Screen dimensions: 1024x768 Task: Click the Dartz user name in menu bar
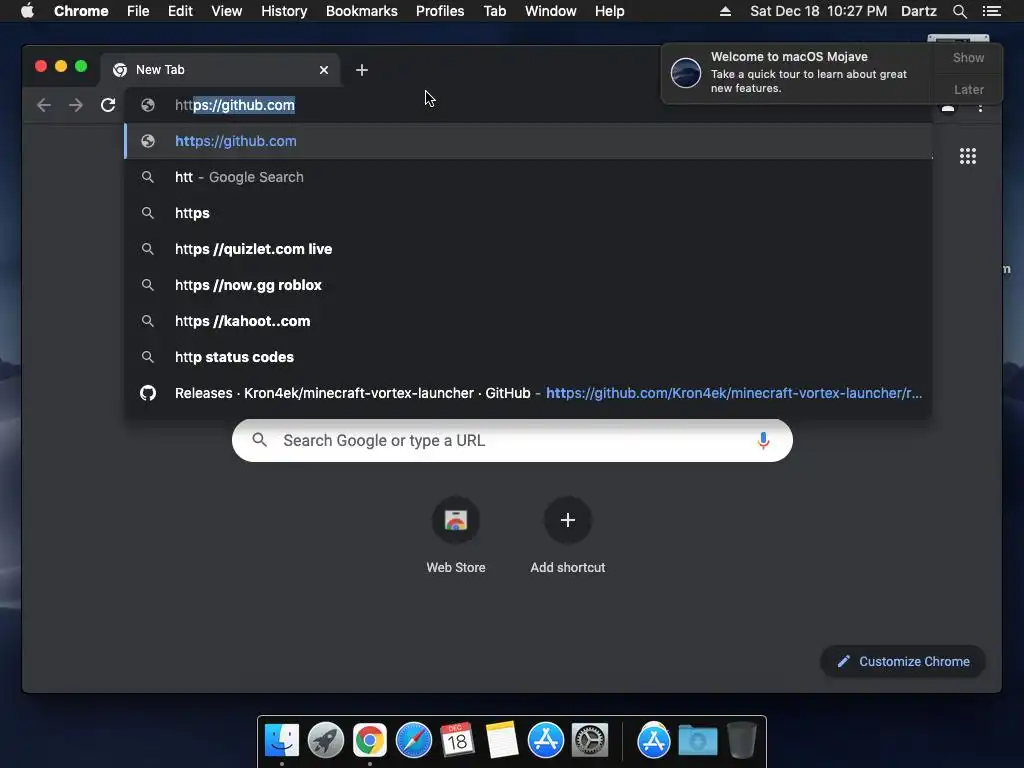(918, 11)
